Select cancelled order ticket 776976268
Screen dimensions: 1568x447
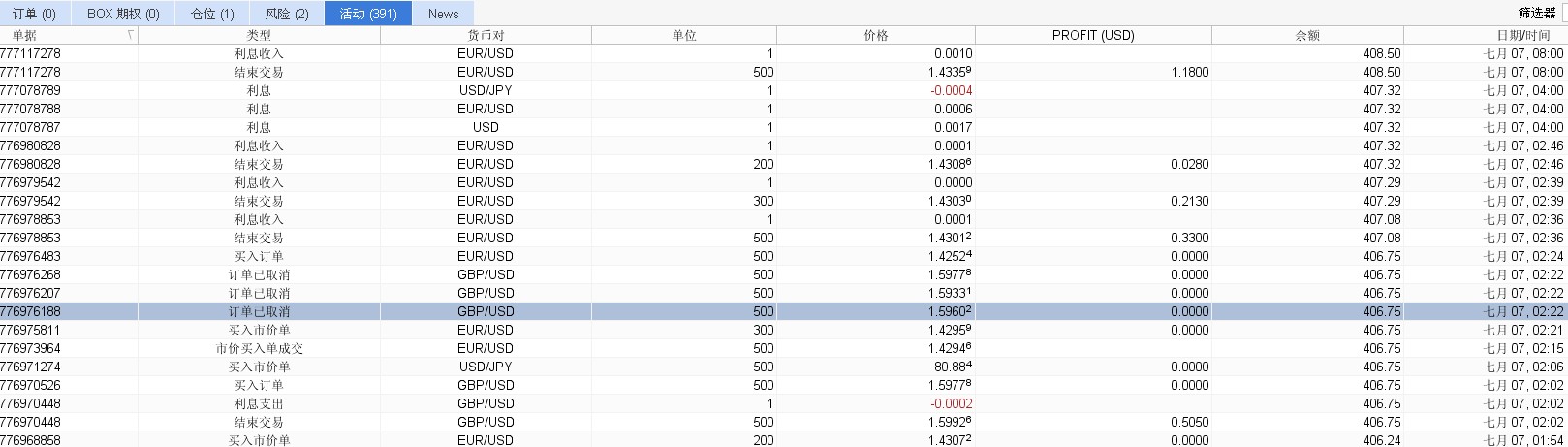(30, 274)
